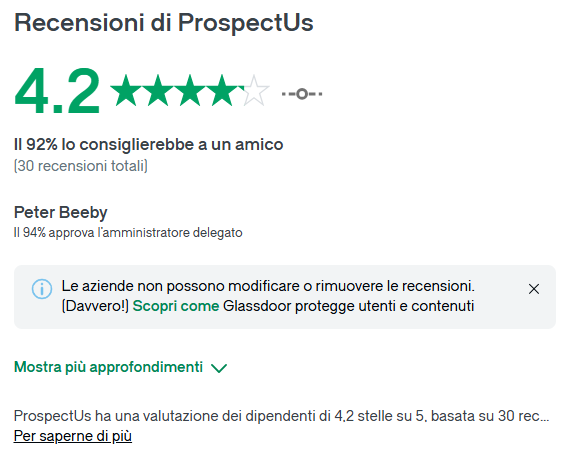Click the first green rating star
The width and height of the screenshot is (575, 453).
(126, 90)
